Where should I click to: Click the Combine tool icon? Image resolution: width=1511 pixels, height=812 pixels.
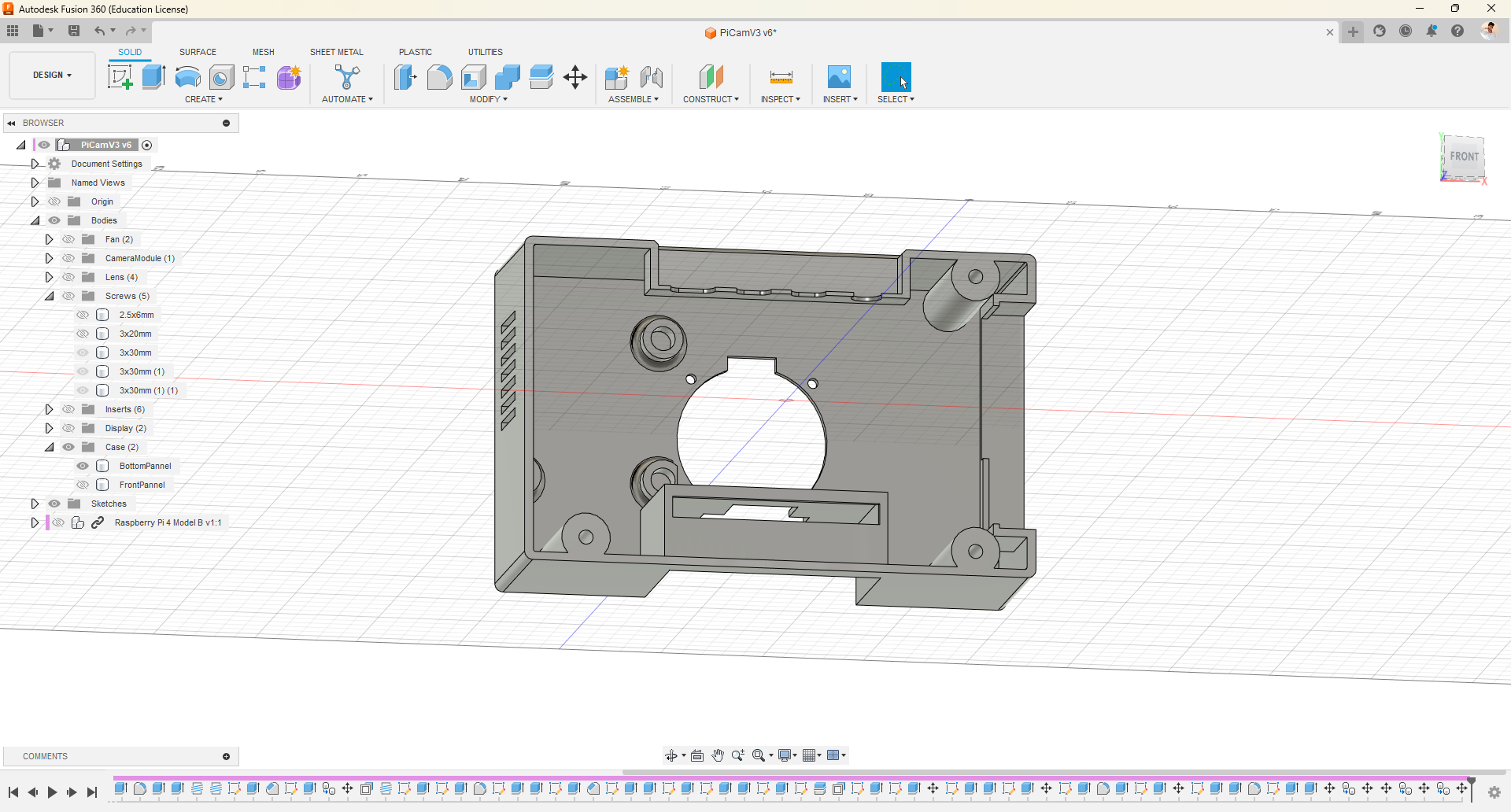click(508, 77)
